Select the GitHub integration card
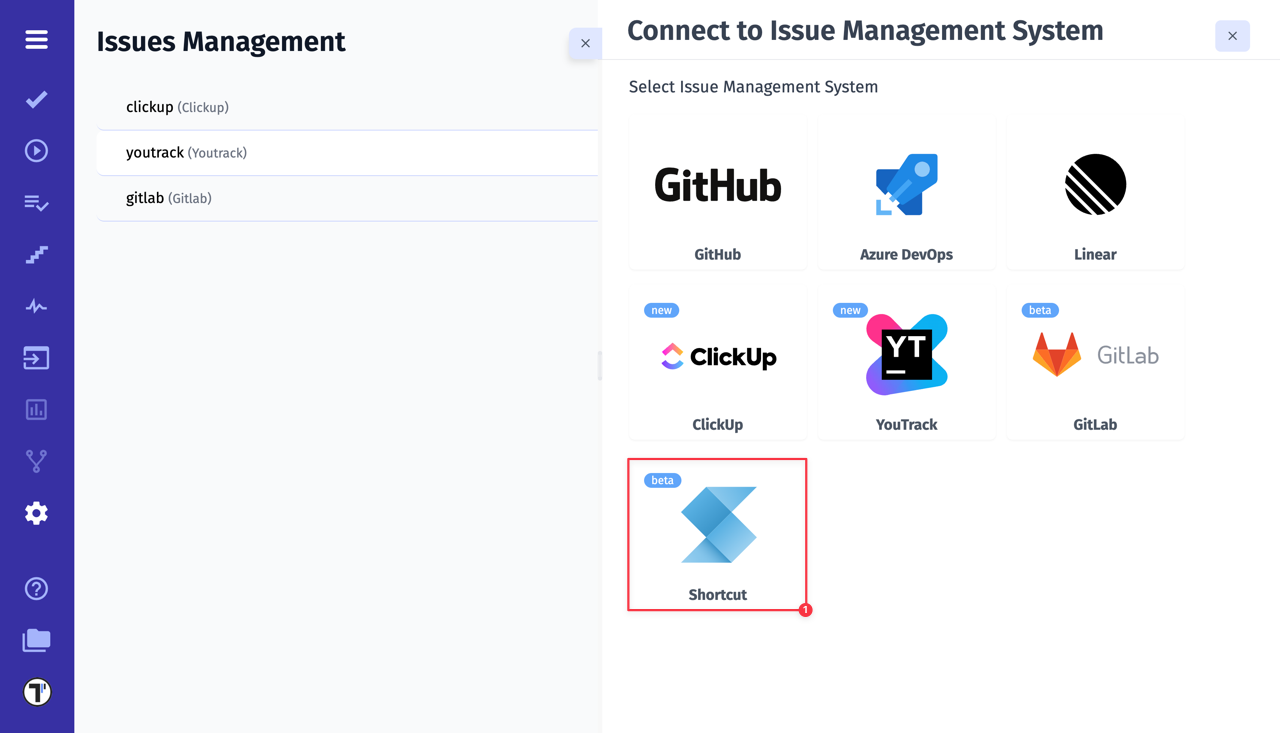 (x=717, y=195)
